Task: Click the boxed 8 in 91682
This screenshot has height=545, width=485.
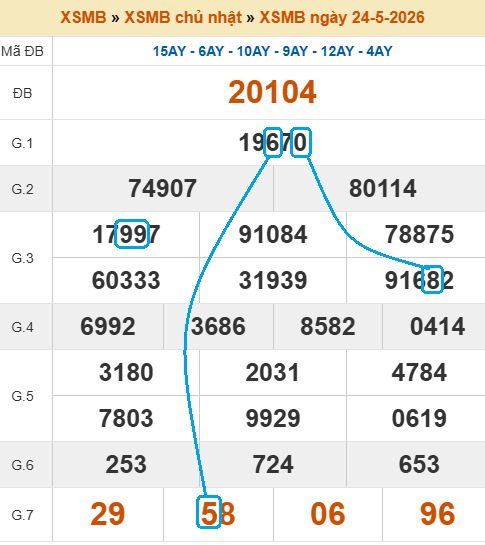Action: [x=432, y=279]
